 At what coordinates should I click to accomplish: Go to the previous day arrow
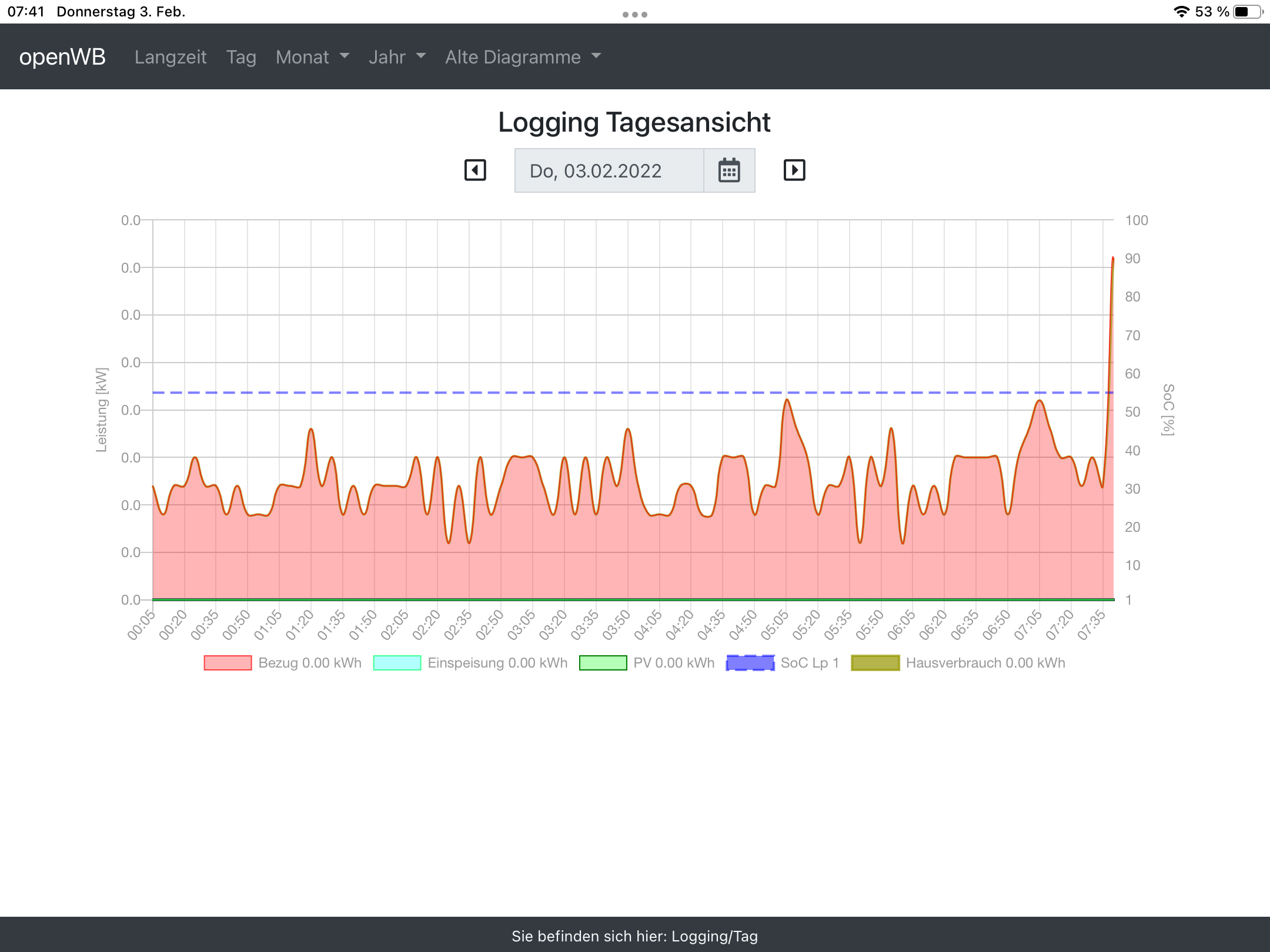(475, 170)
